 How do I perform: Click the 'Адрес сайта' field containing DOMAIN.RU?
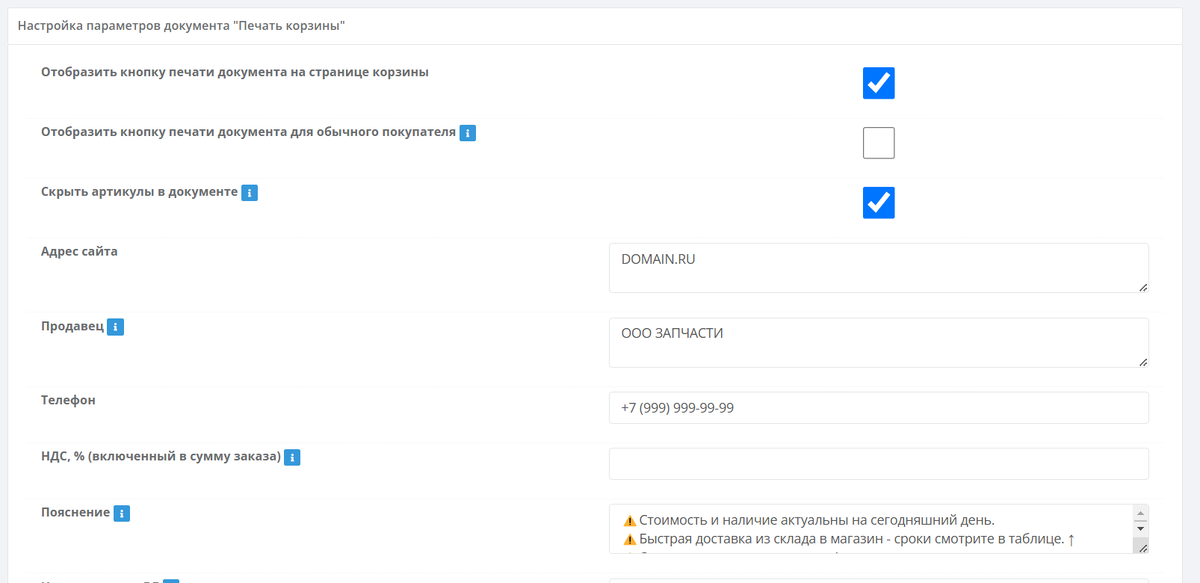pos(879,268)
